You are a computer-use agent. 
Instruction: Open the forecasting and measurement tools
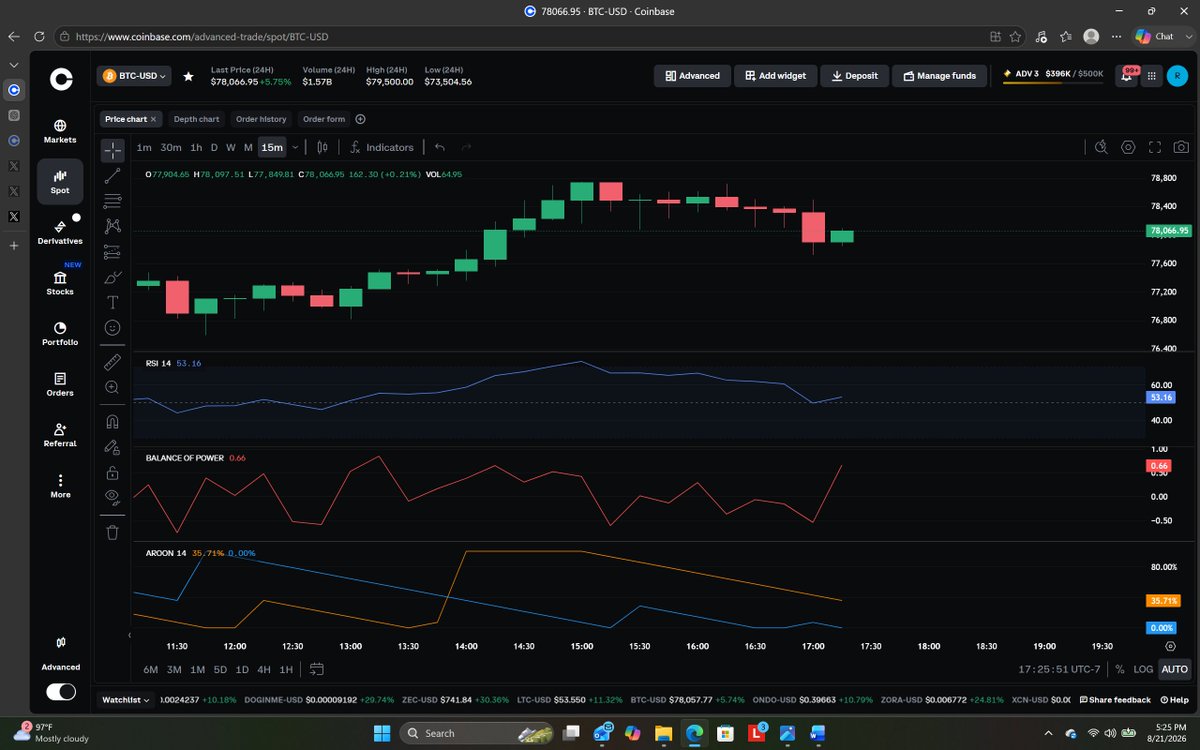(113, 251)
